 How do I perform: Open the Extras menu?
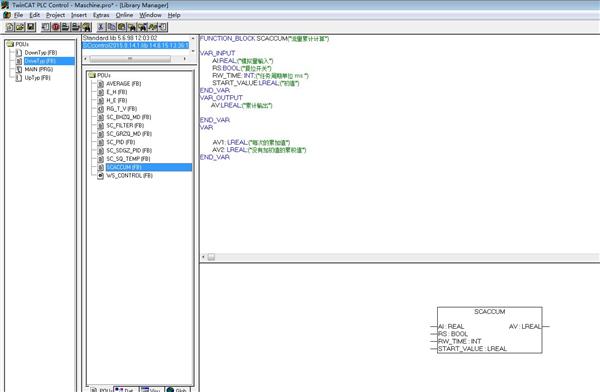pos(101,15)
